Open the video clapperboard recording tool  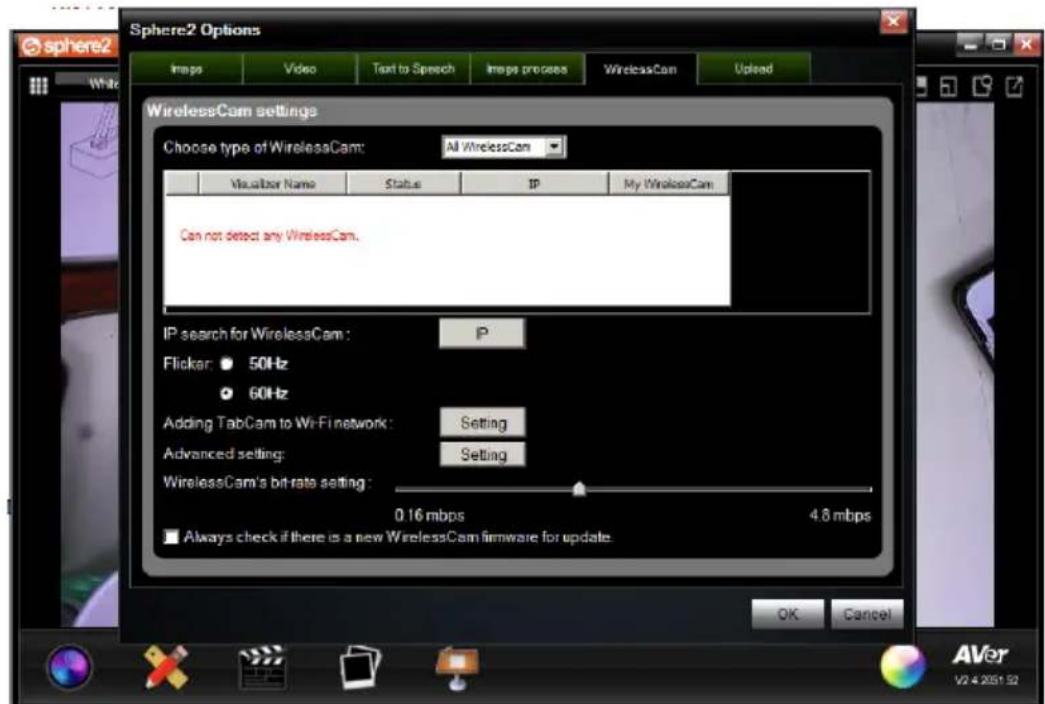click(263, 667)
